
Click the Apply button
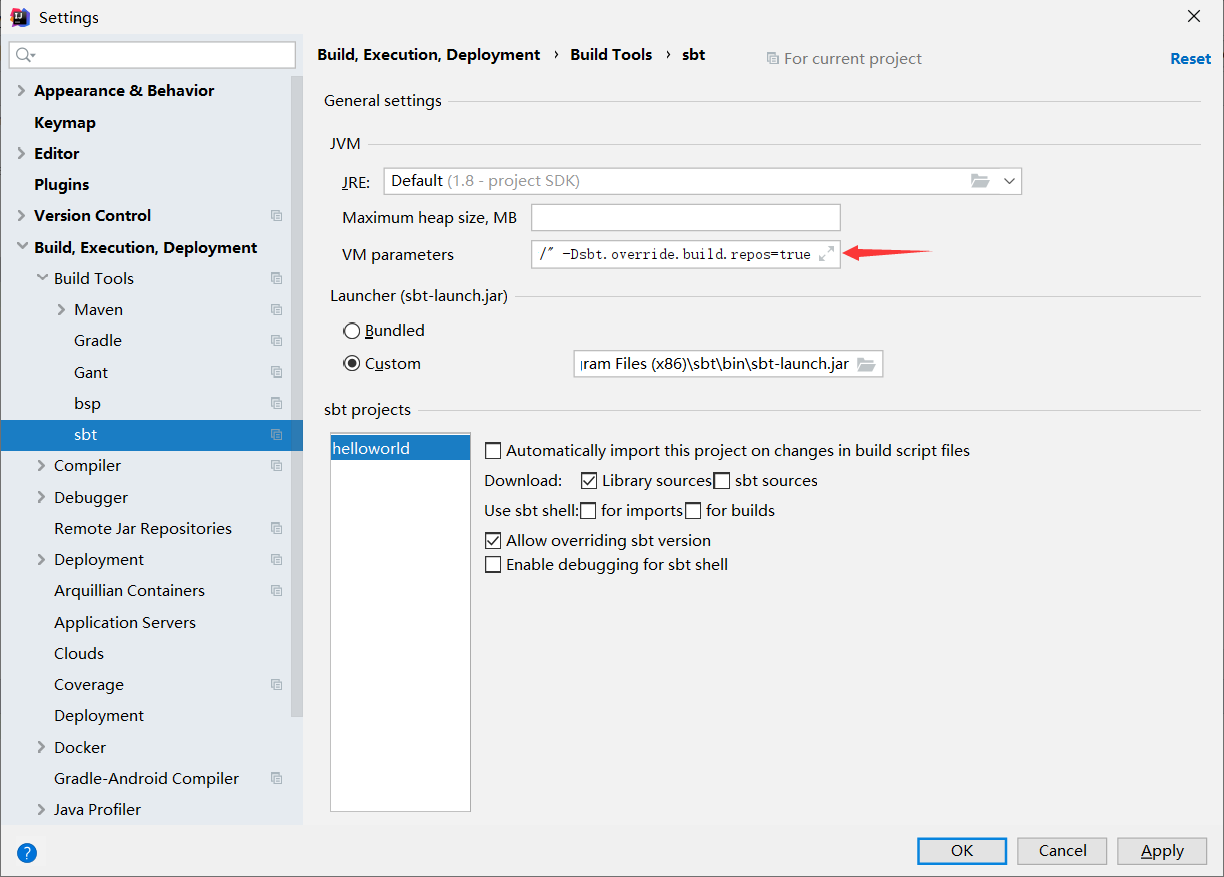[1162, 851]
